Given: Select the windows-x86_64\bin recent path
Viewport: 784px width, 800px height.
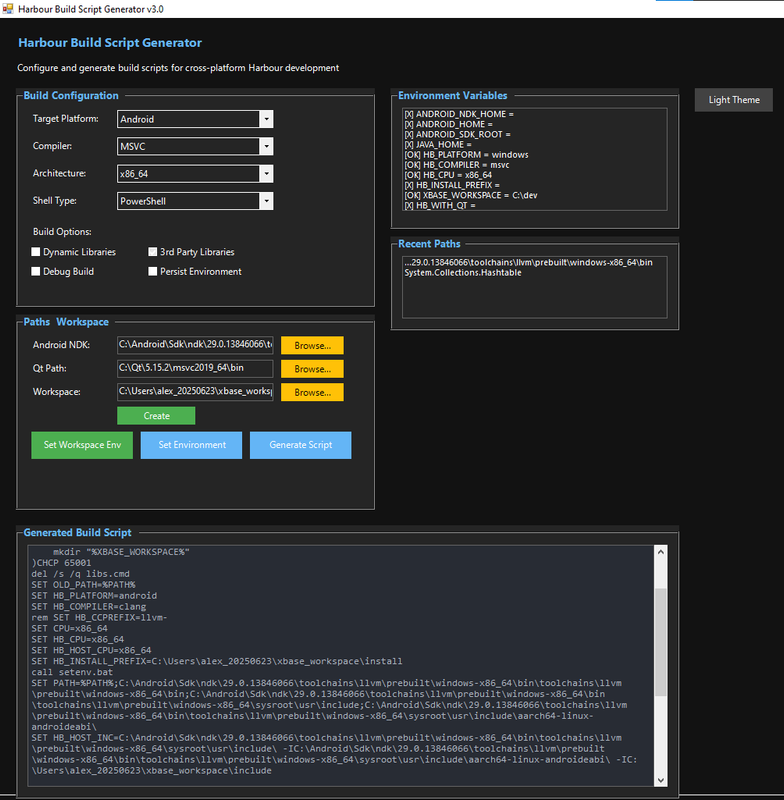Looking at the screenshot, I should (x=535, y=263).
